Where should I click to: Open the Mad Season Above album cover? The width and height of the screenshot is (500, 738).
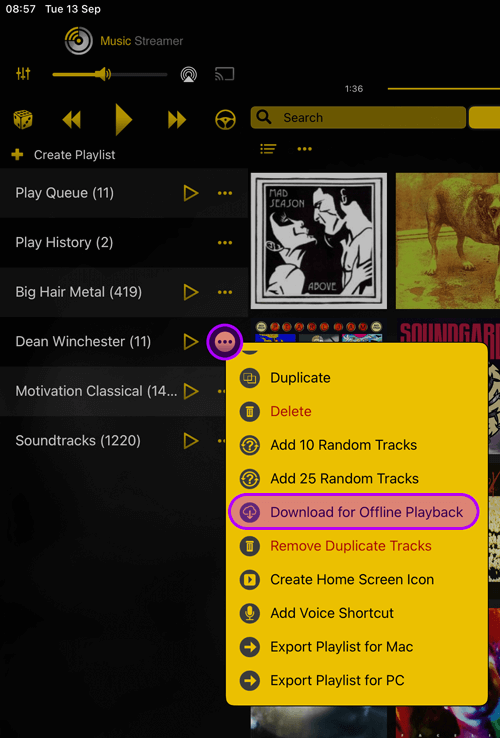319,241
